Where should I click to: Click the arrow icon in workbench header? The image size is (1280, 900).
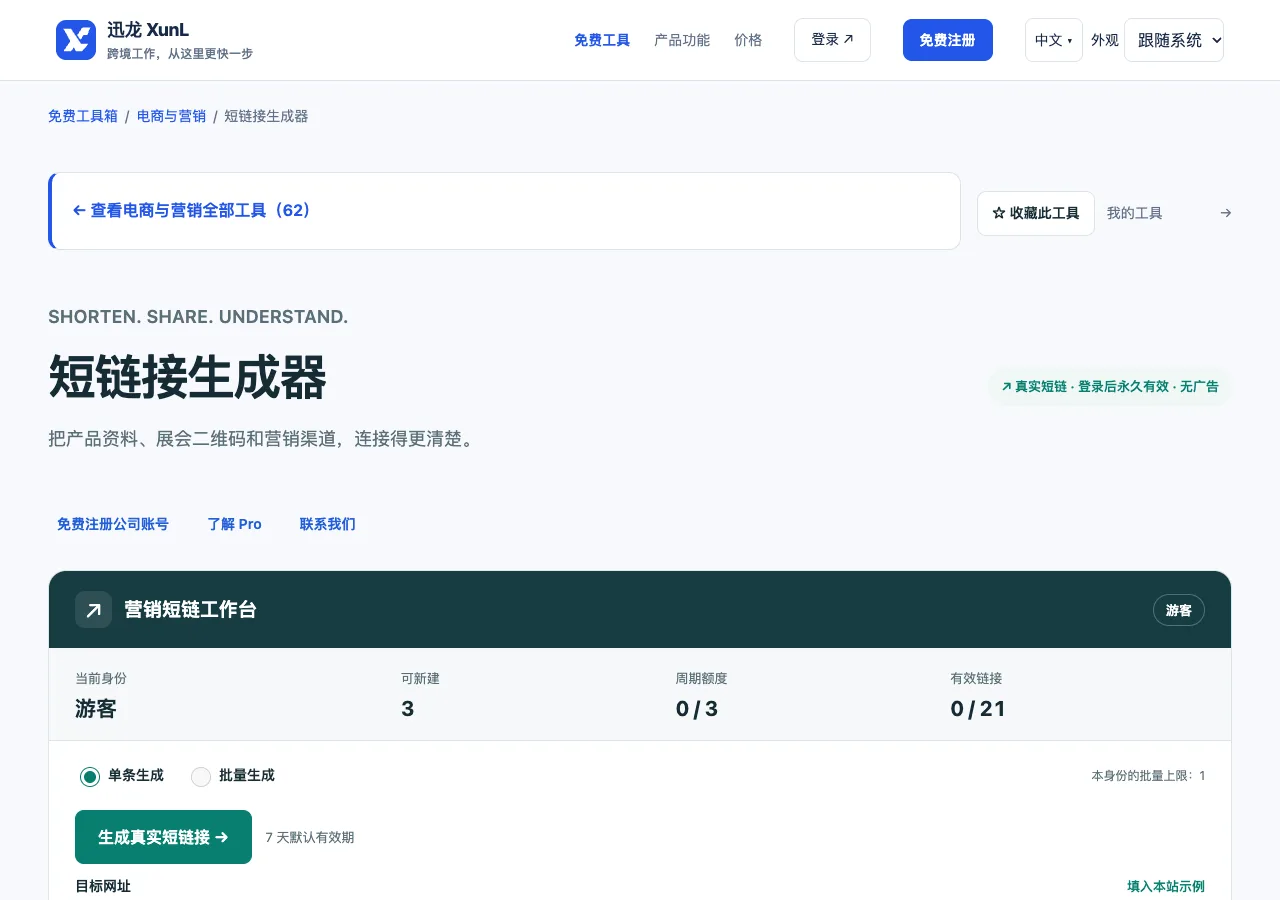pos(93,610)
